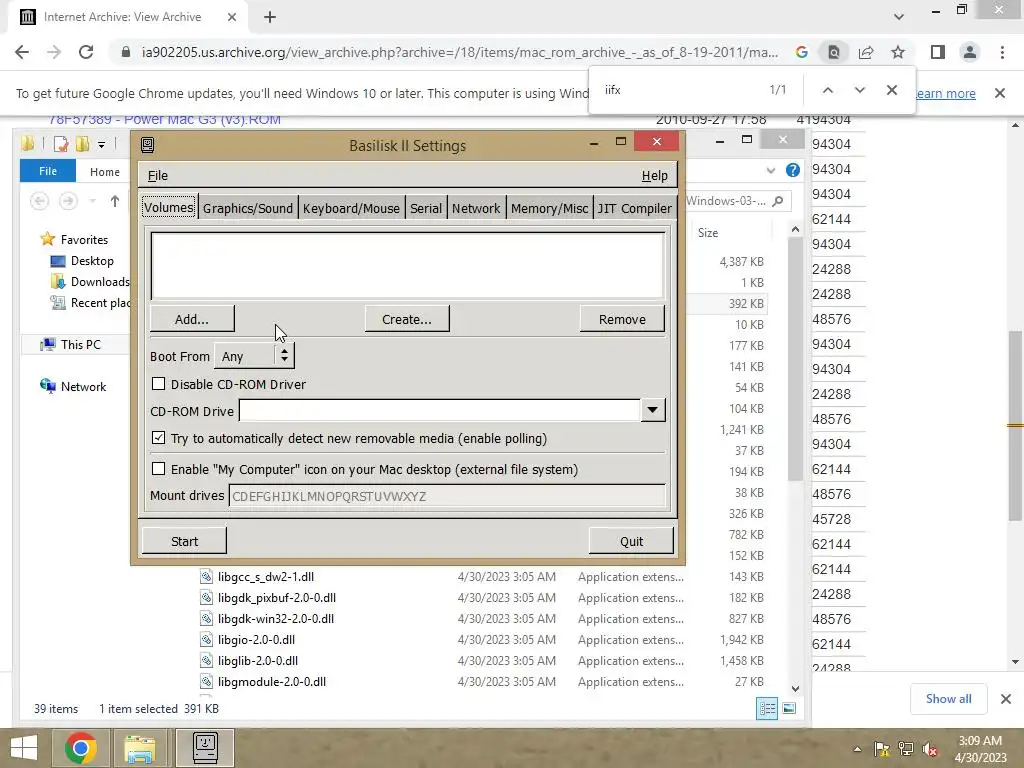Open the Chrome side panel icon

pos(938,52)
